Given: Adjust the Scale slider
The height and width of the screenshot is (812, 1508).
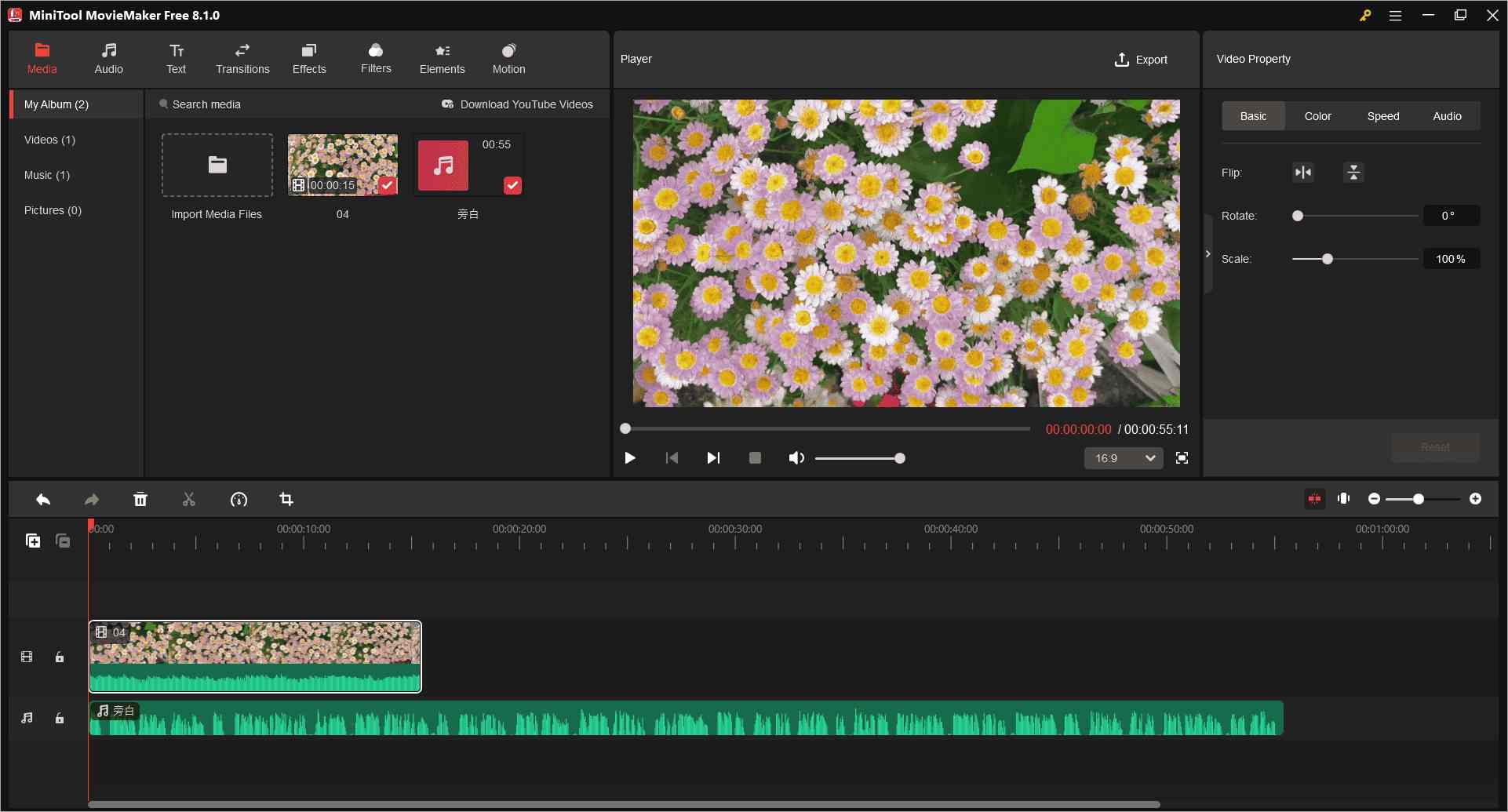Looking at the screenshot, I should [x=1355, y=259].
